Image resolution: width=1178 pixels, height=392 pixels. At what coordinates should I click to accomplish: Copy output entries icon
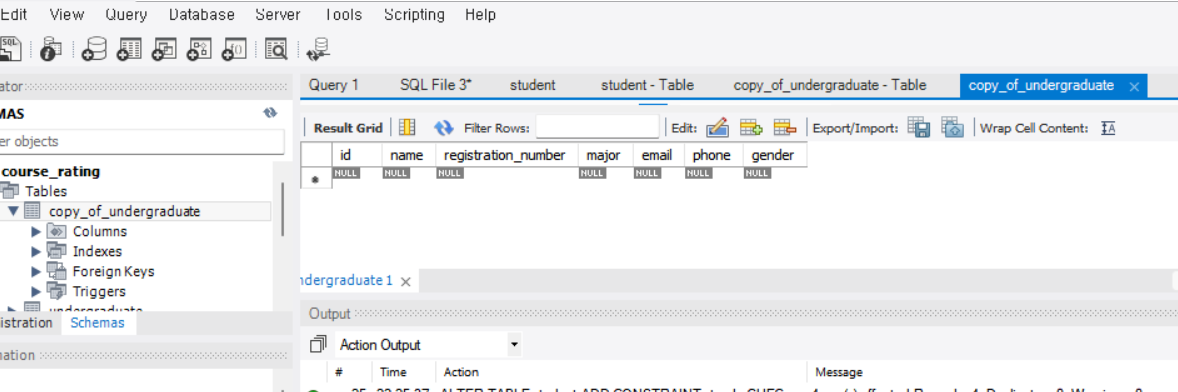click(319, 345)
